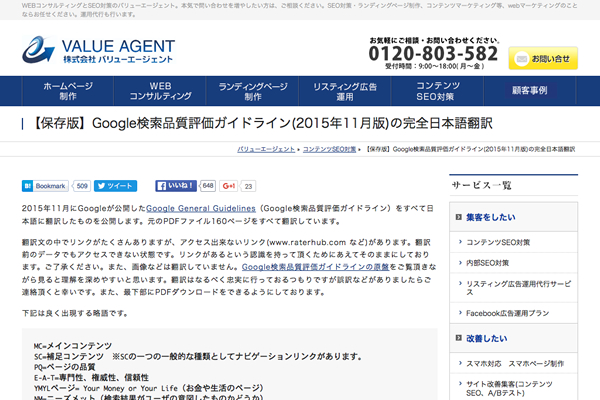Open the サイト改善集客 sidebar link
This screenshot has width=600, height=400.
click(509, 389)
